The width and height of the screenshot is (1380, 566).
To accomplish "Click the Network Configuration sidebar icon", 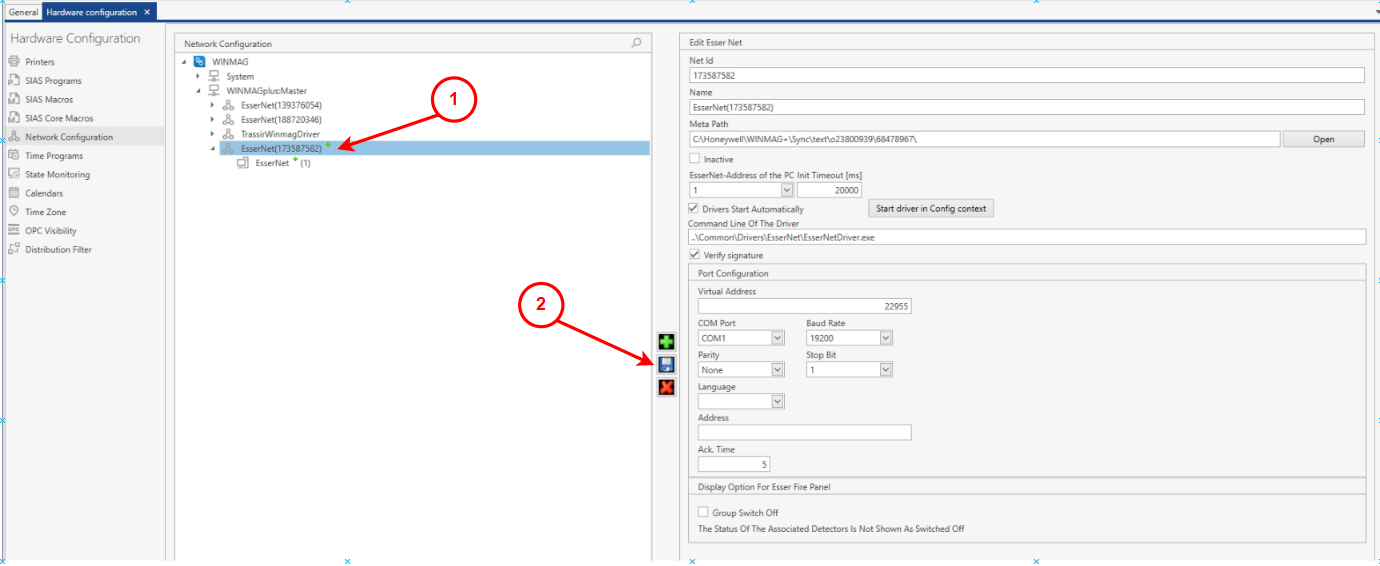I will (14, 137).
